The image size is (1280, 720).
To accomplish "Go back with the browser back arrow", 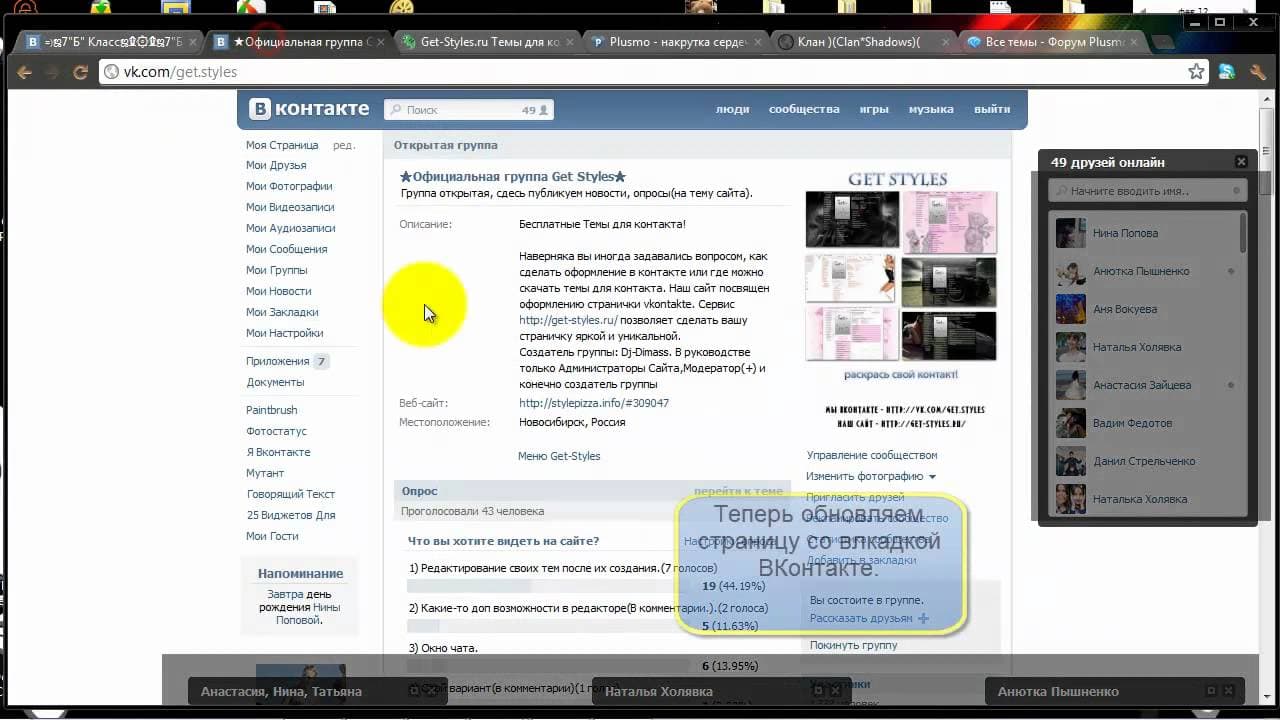I will [24, 72].
